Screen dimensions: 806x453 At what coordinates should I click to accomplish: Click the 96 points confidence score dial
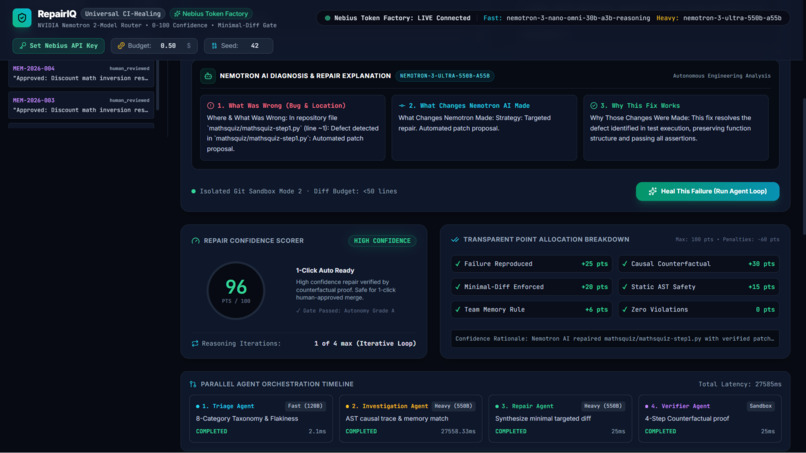click(236, 291)
